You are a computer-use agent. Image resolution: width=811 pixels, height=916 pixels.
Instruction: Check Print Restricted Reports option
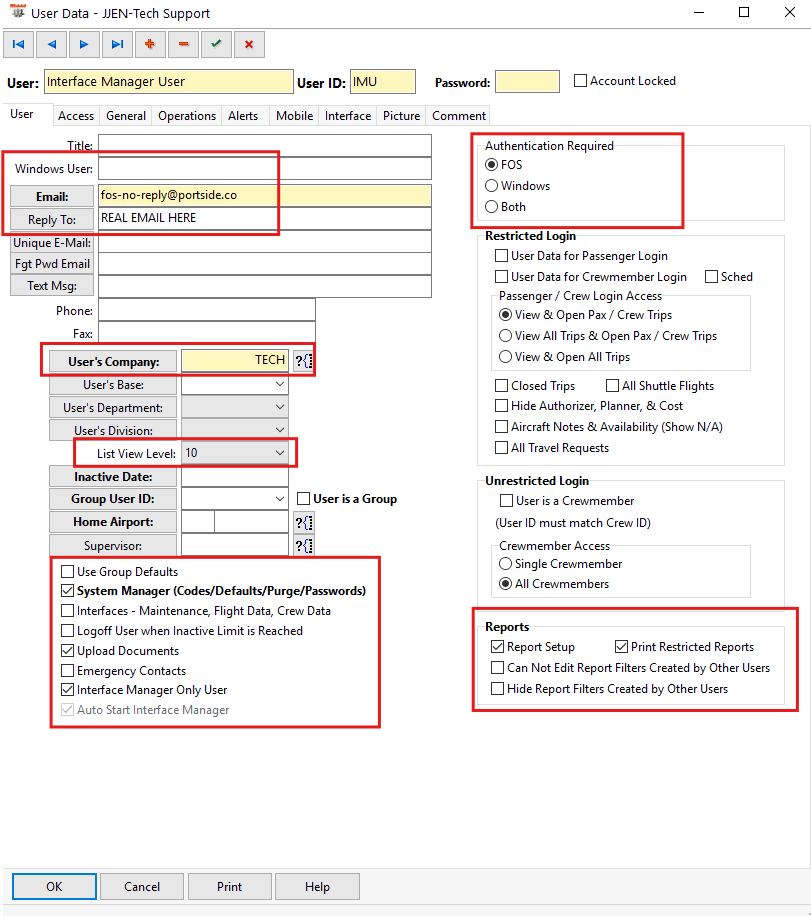pos(622,647)
